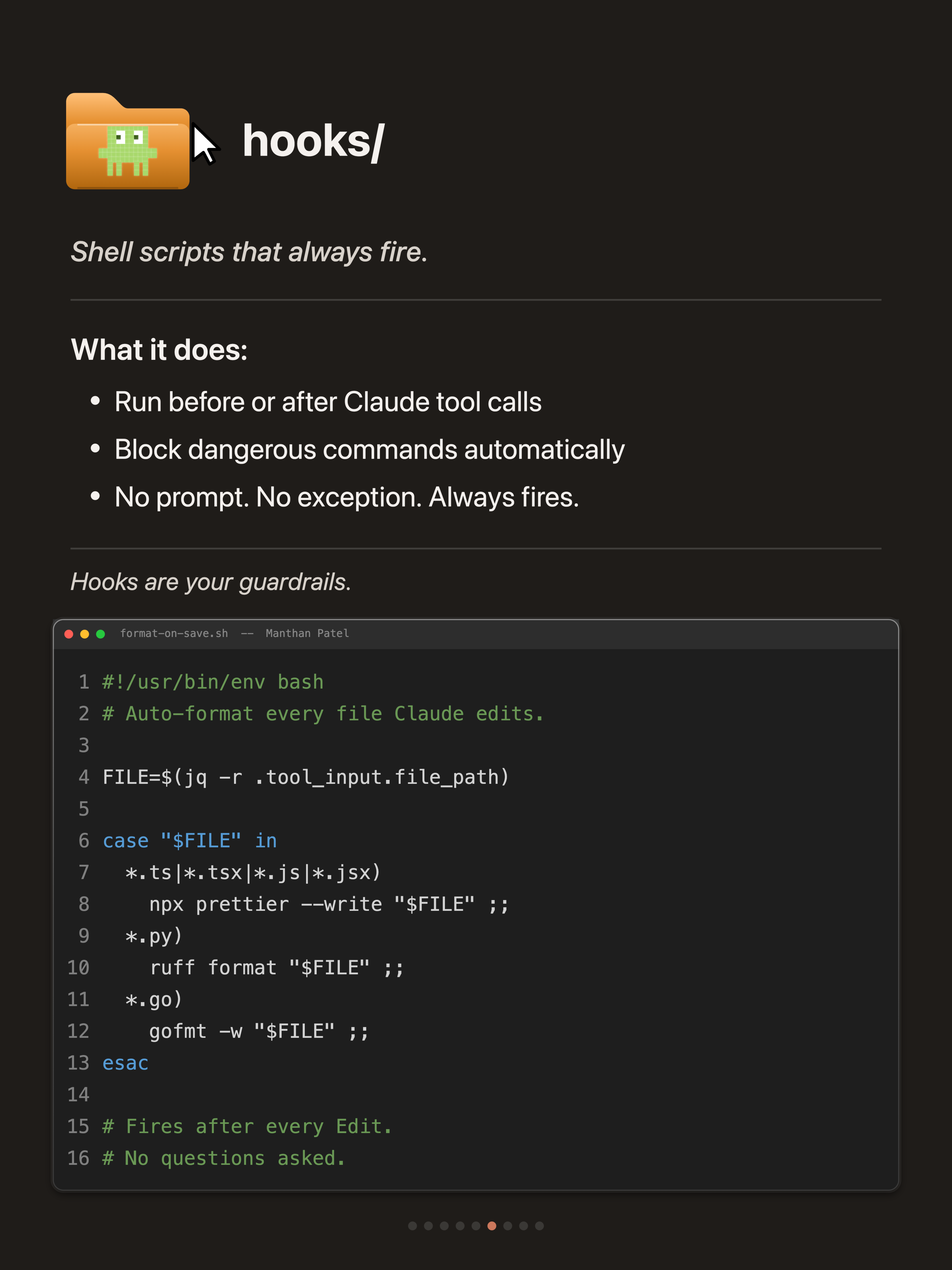Click the red close dot on code window

(x=69, y=634)
